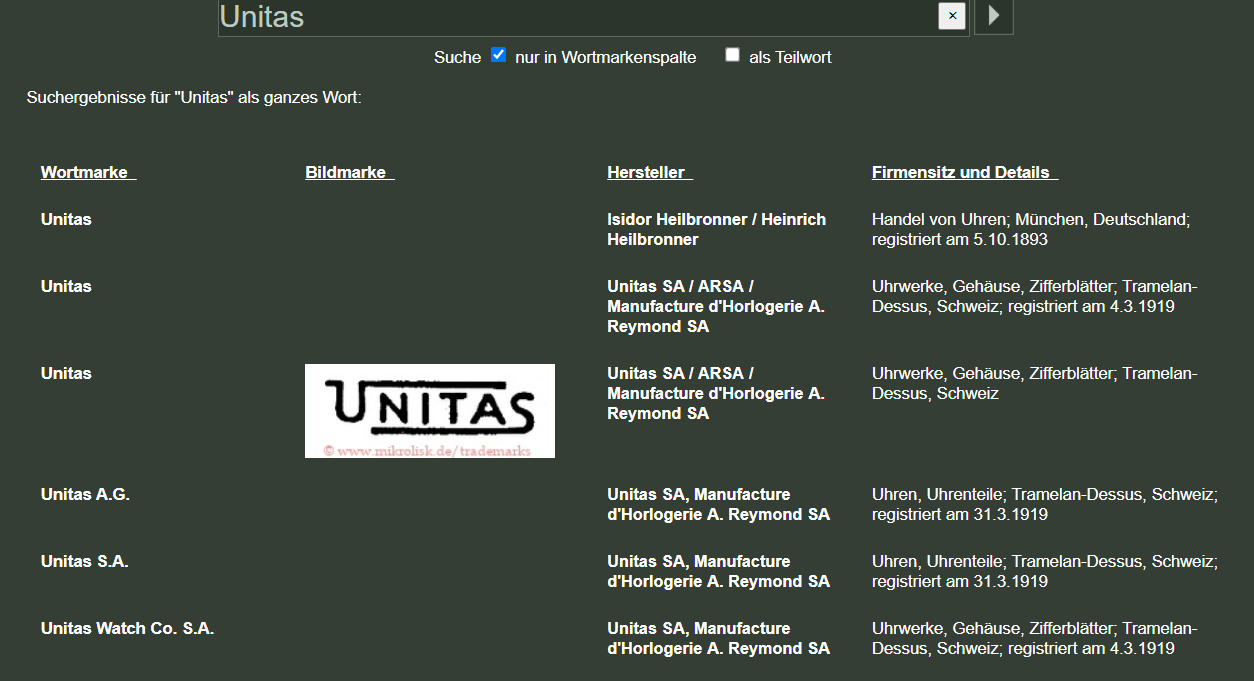Submit search with the play arrow button

click(994, 16)
